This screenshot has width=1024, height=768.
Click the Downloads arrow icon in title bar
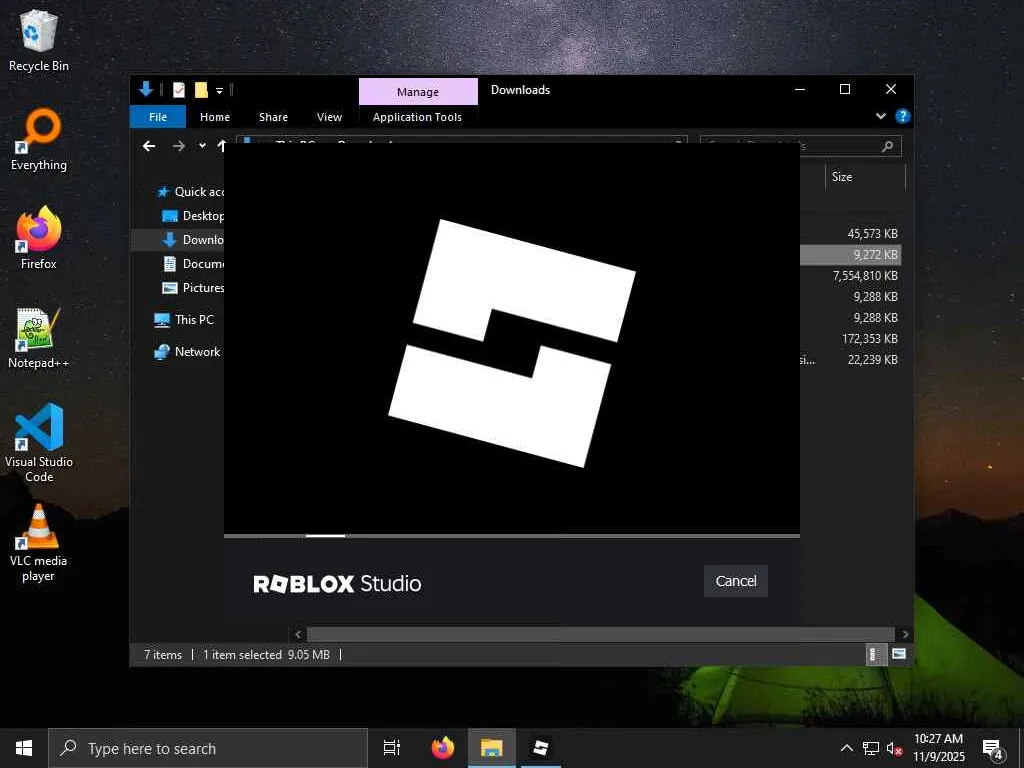pyautogui.click(x=146, y=89)
